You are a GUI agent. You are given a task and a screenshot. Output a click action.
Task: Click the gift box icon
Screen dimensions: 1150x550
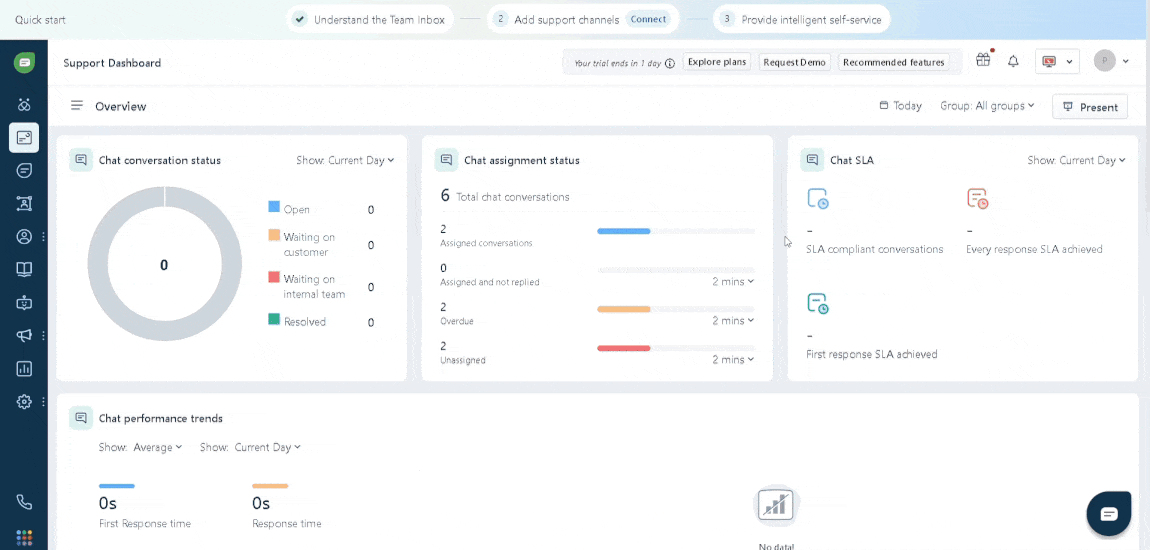pyautogui.click(x=983, y=61)
